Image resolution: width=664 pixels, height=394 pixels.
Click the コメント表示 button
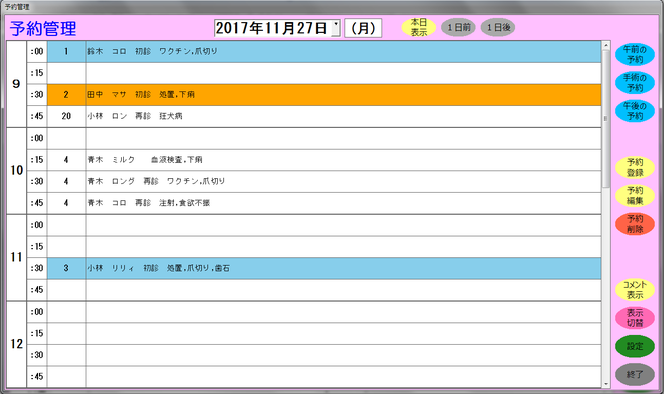coord(635,290)
